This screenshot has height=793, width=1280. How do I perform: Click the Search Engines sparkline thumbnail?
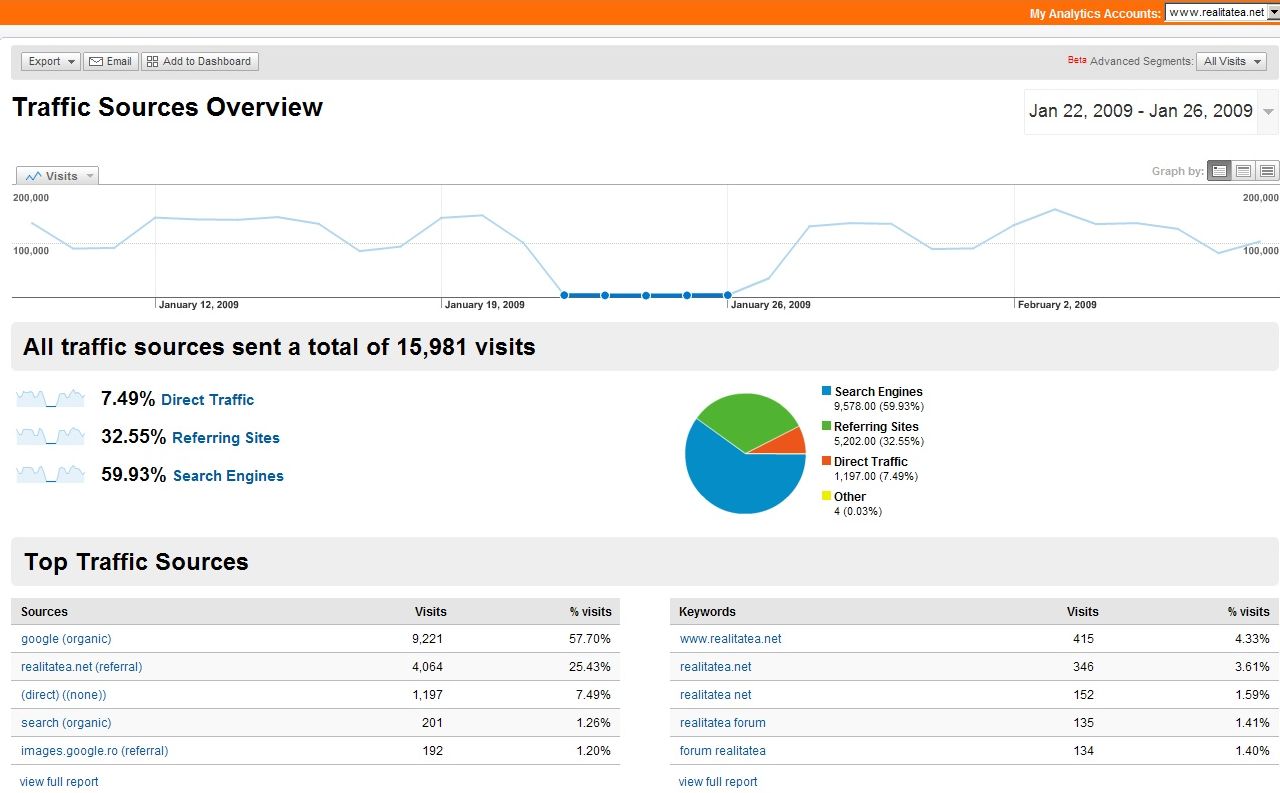click(50, 476)
